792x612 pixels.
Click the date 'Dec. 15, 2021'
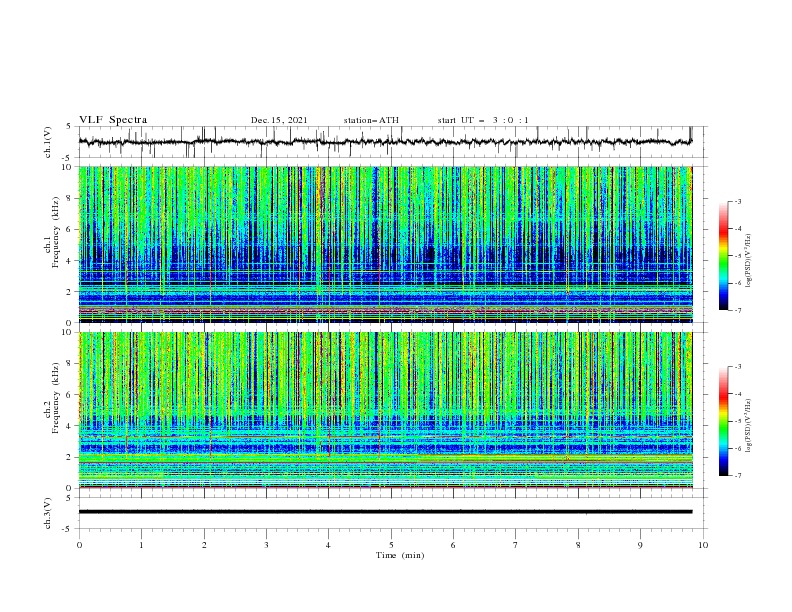tap(279, 120)
